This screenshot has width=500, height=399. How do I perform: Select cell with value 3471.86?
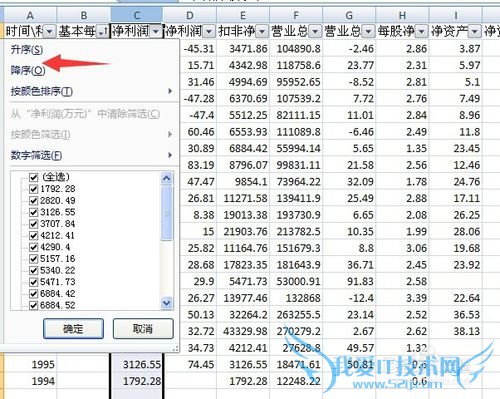coord(243,49)
